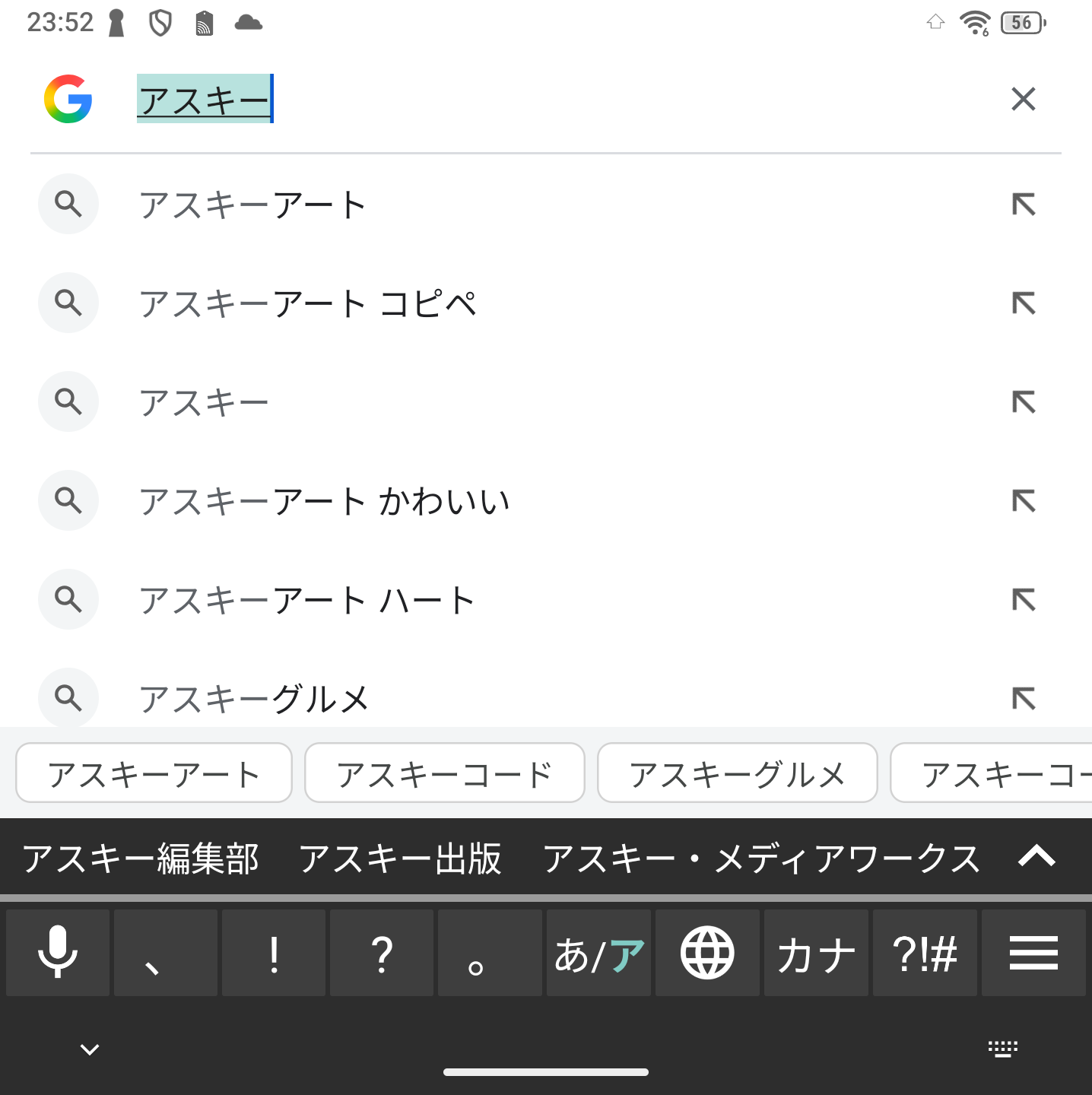1092x1095 pixels.
Task: Choose the アスキー編集部 keyboard candidate
Action: click(x=141, y=859)
